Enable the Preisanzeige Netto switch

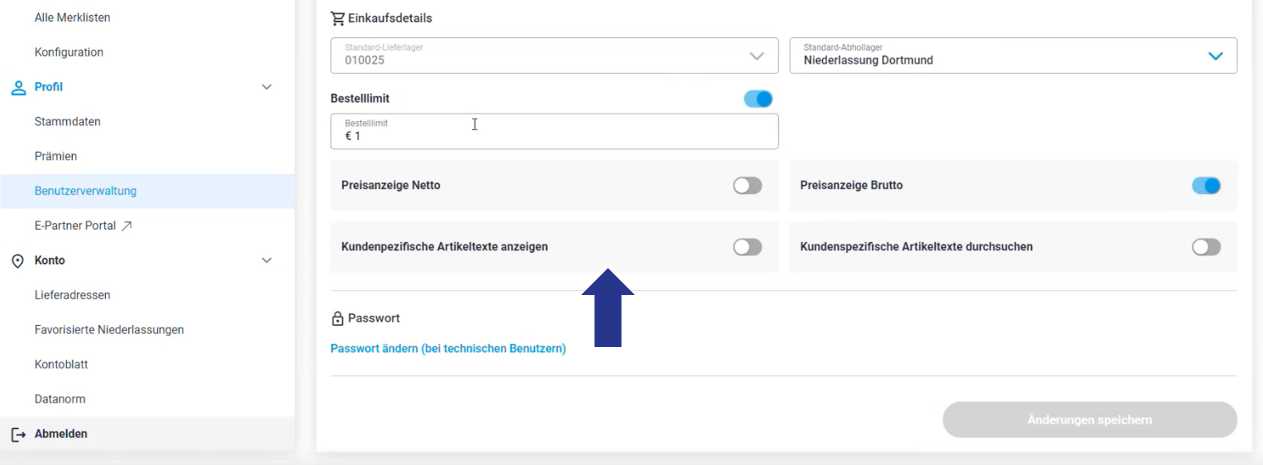pos(748,185)
